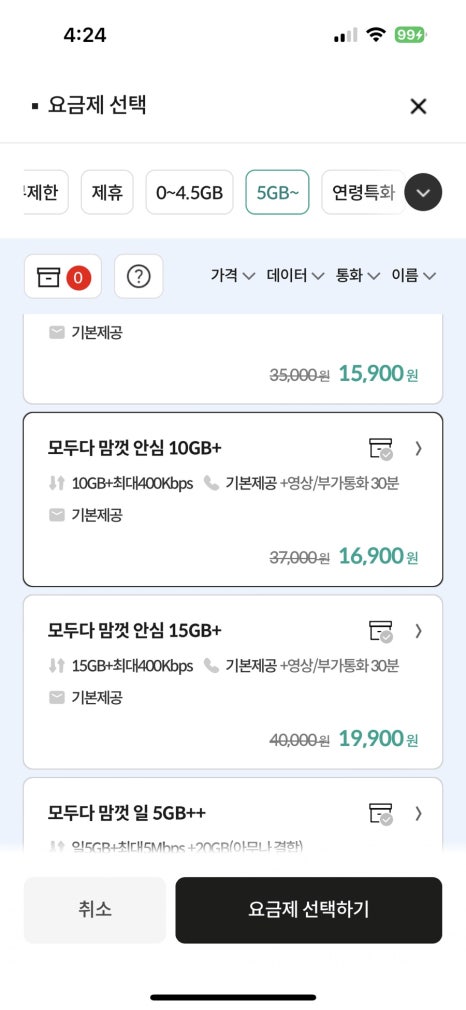Add 모두다 맘껏 안심 10GB+ to compare box
This screenshot has width=466, height=1010.
pos(381,448)
